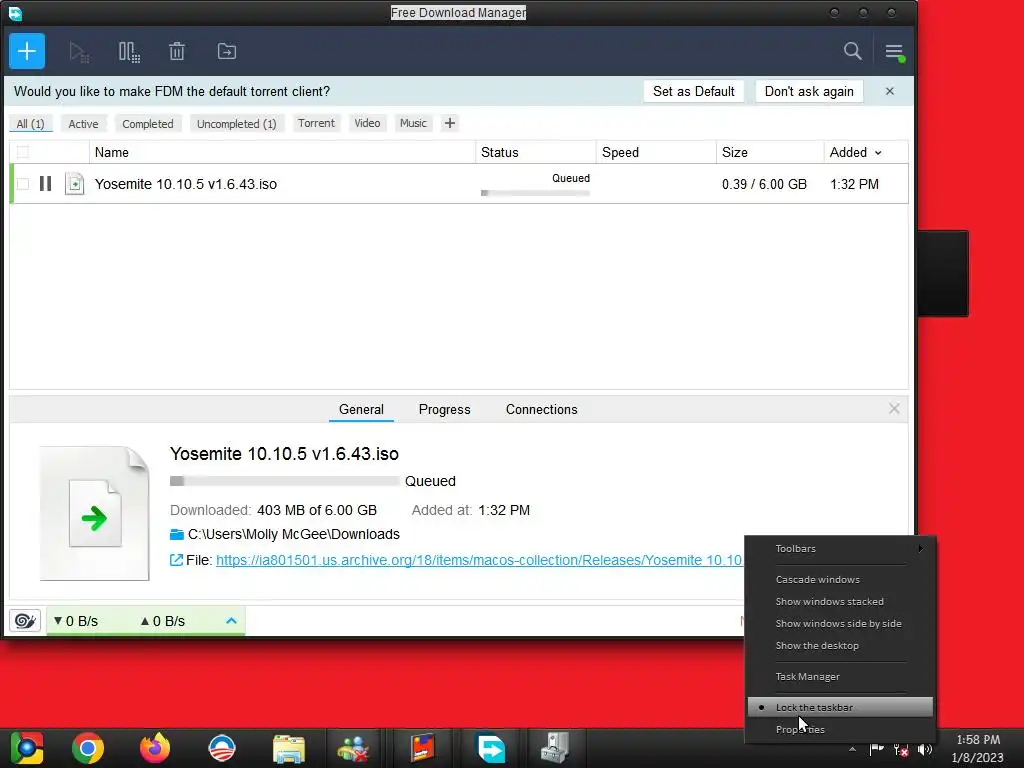This screenshot has height=768, width=1024.
Task: Open the Progress details tab
Action: coord(444,409)
